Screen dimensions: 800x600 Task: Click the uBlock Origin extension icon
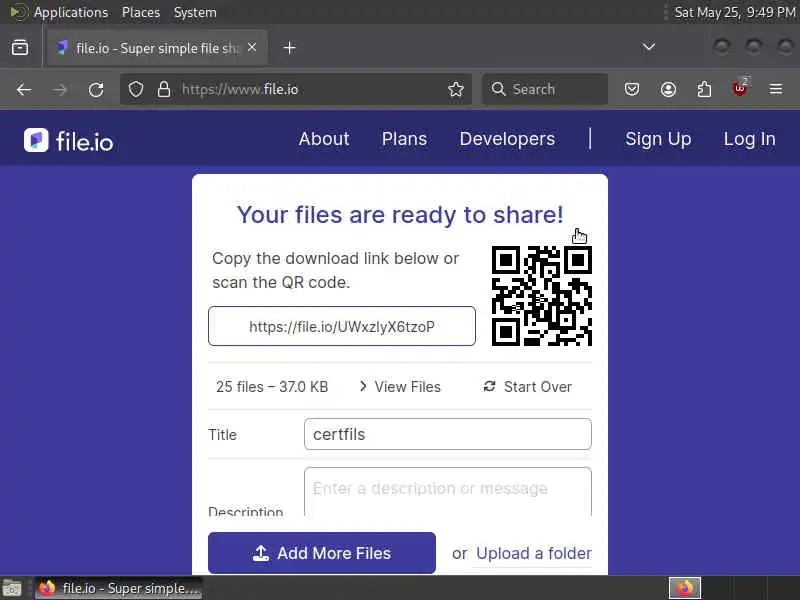pyautogui.click(x=740, y=89)
